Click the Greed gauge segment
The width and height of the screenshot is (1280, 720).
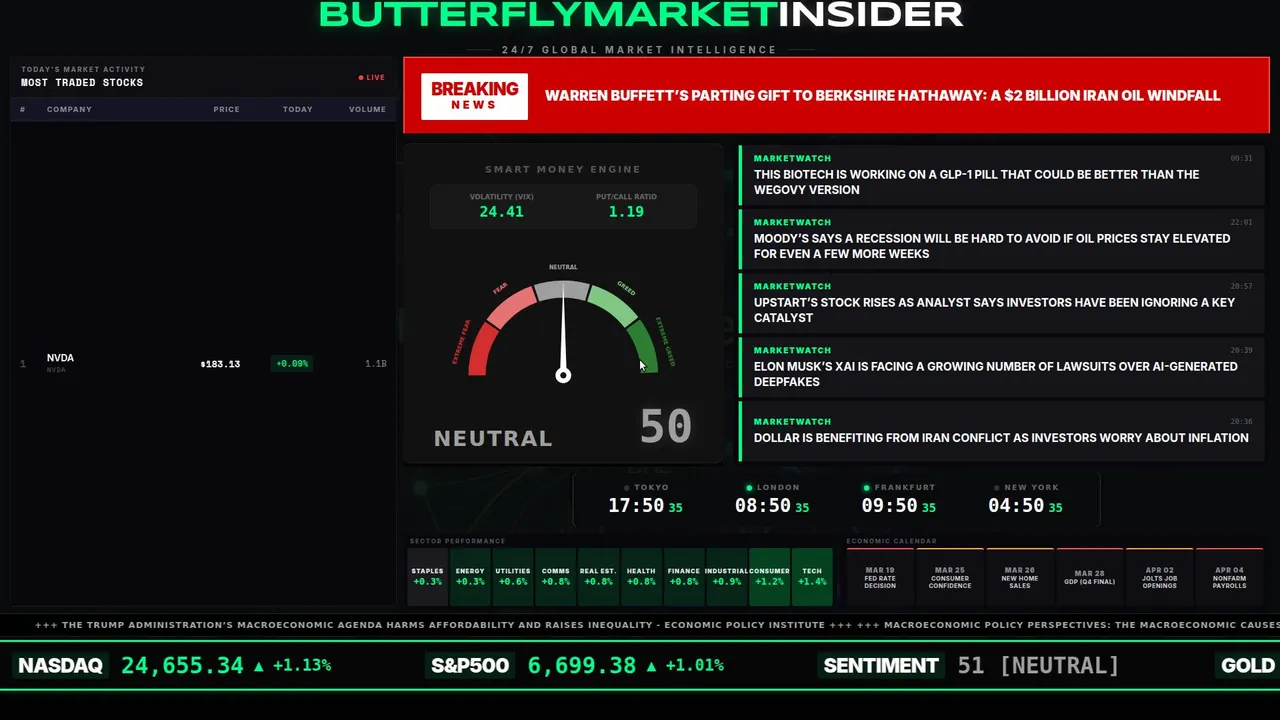[613, 306]
